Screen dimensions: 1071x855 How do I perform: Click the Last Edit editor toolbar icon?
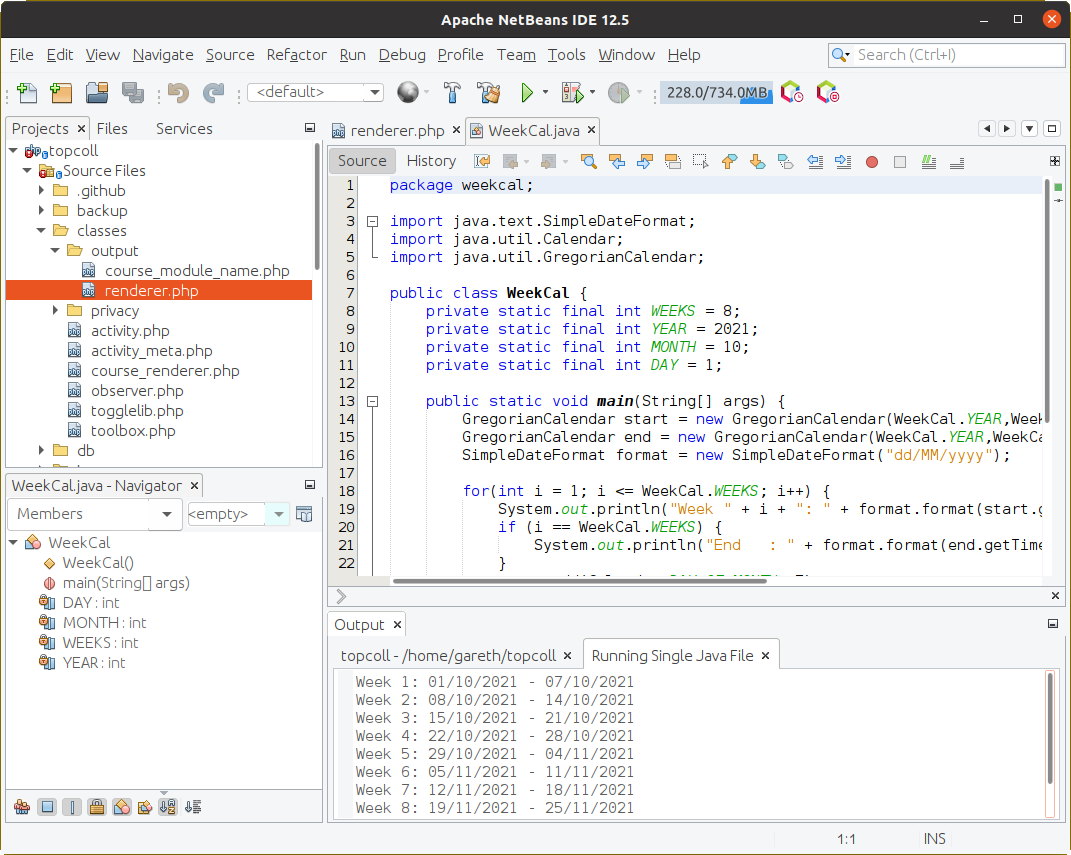point(482,161)
